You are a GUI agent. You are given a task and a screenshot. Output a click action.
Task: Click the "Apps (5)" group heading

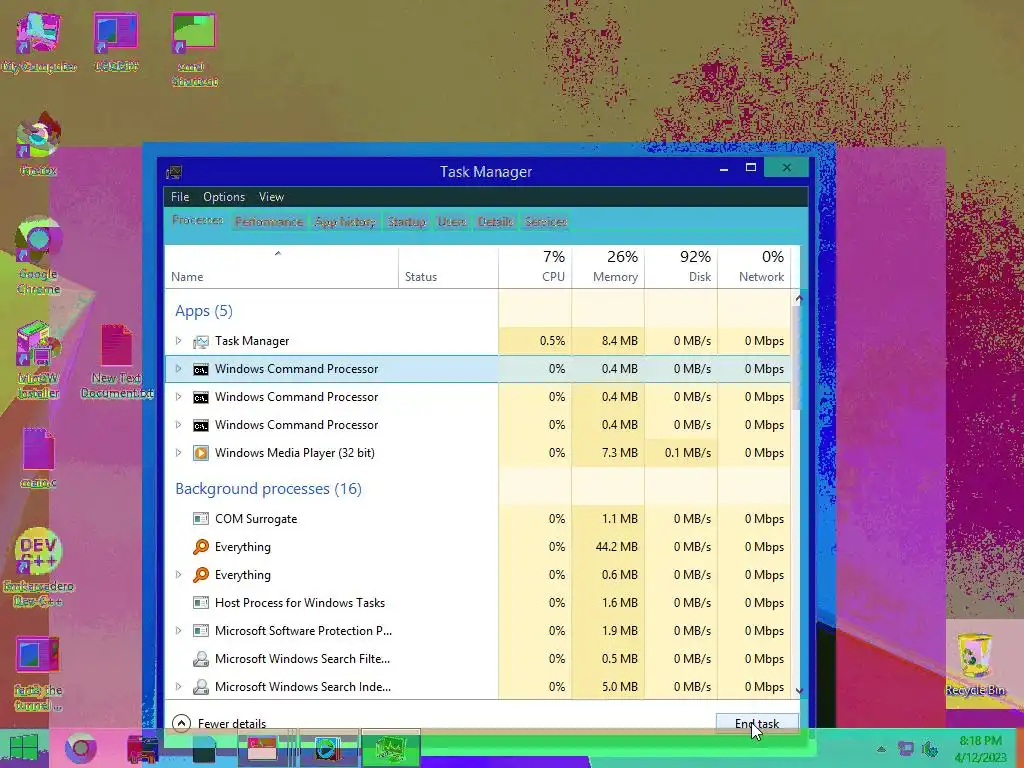(204, 311)
